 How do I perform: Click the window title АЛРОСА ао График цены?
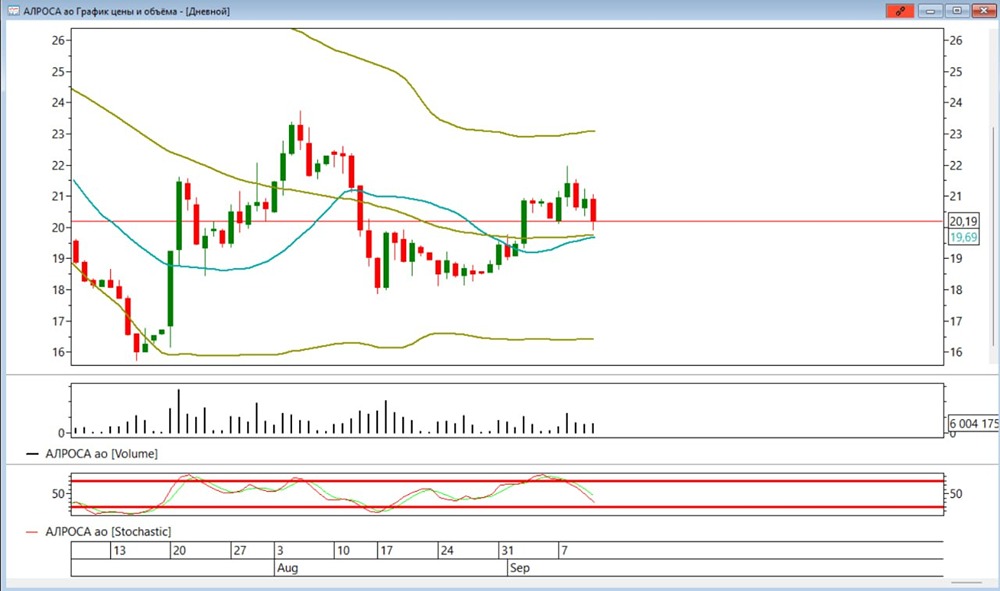coord(126,11)
